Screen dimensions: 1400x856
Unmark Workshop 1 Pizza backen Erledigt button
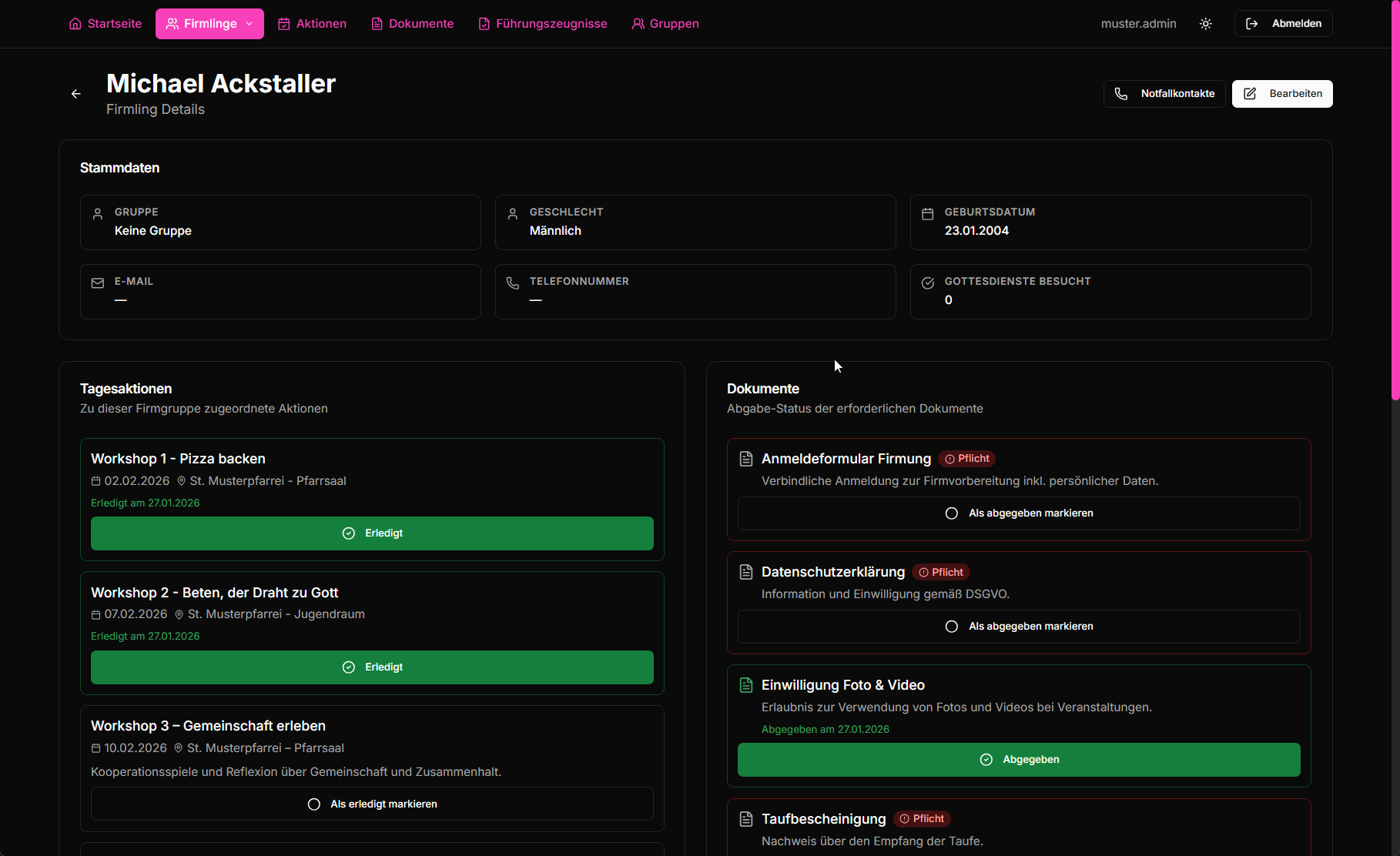point(372,533)
